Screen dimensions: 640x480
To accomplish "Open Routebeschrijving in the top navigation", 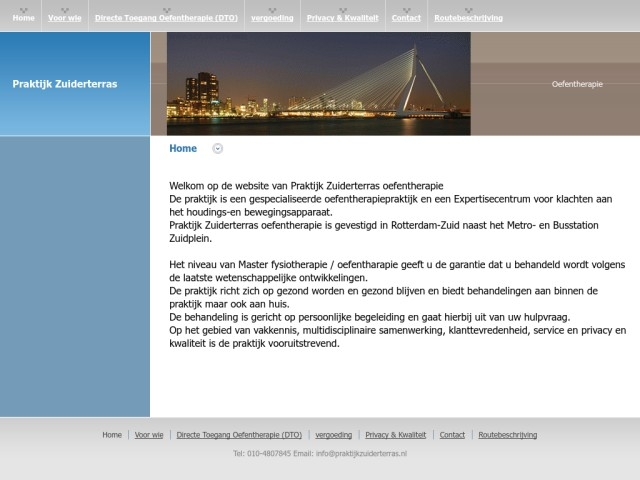I will [x=468, y=18].
